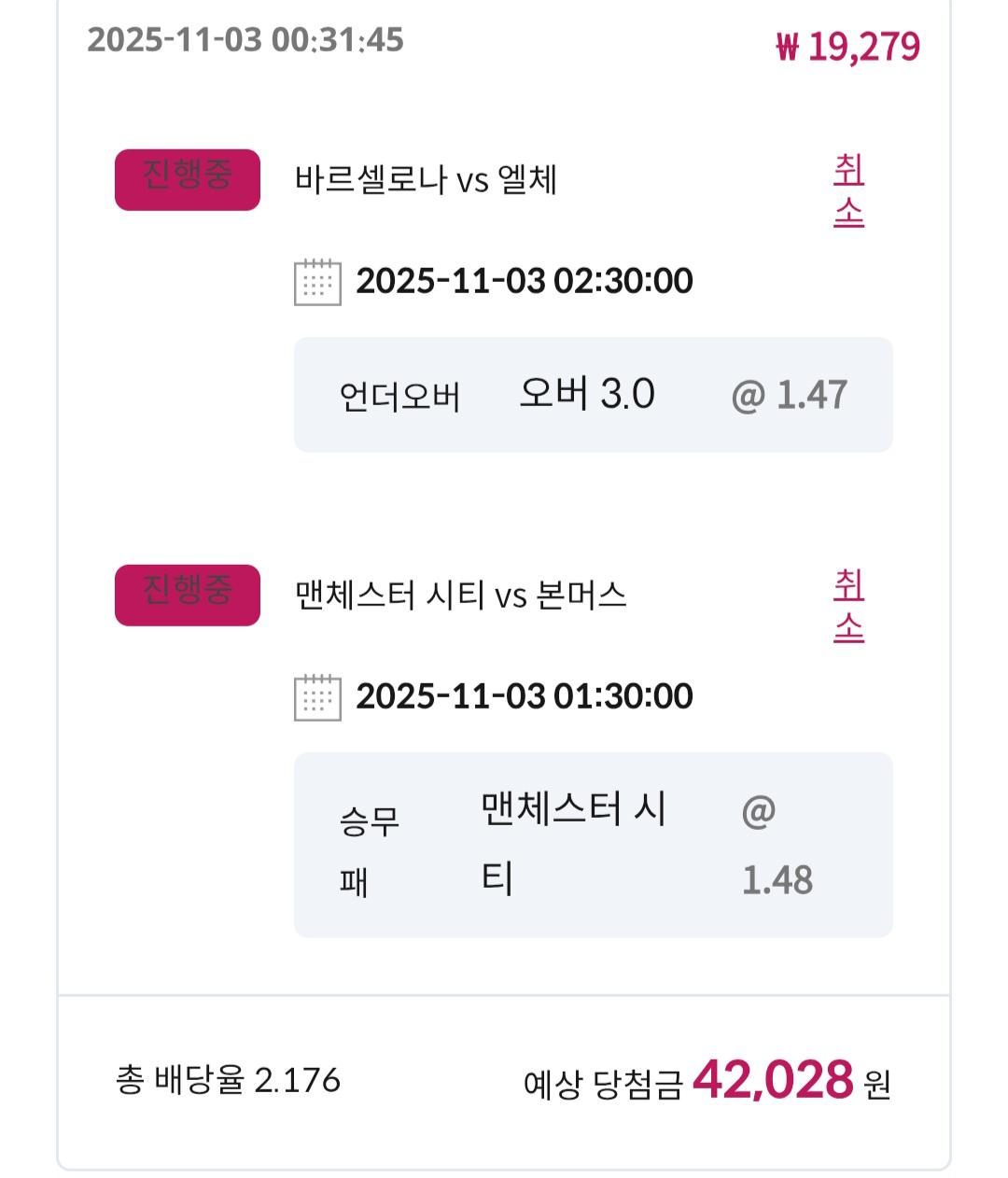
Task: Click the 총 배당율 2.176 total odds
Action: (229, 1081)
